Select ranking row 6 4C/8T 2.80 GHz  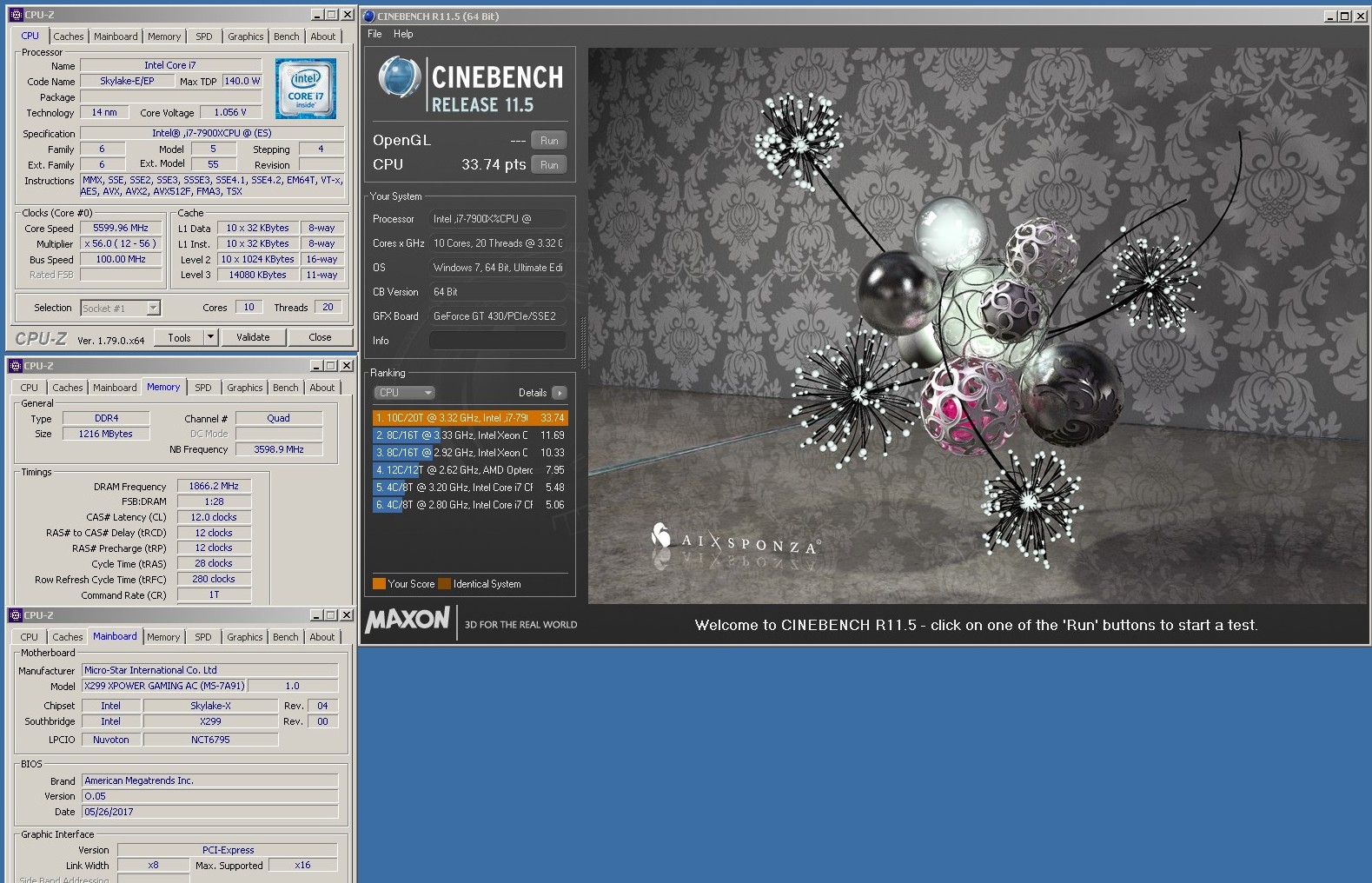470,505
